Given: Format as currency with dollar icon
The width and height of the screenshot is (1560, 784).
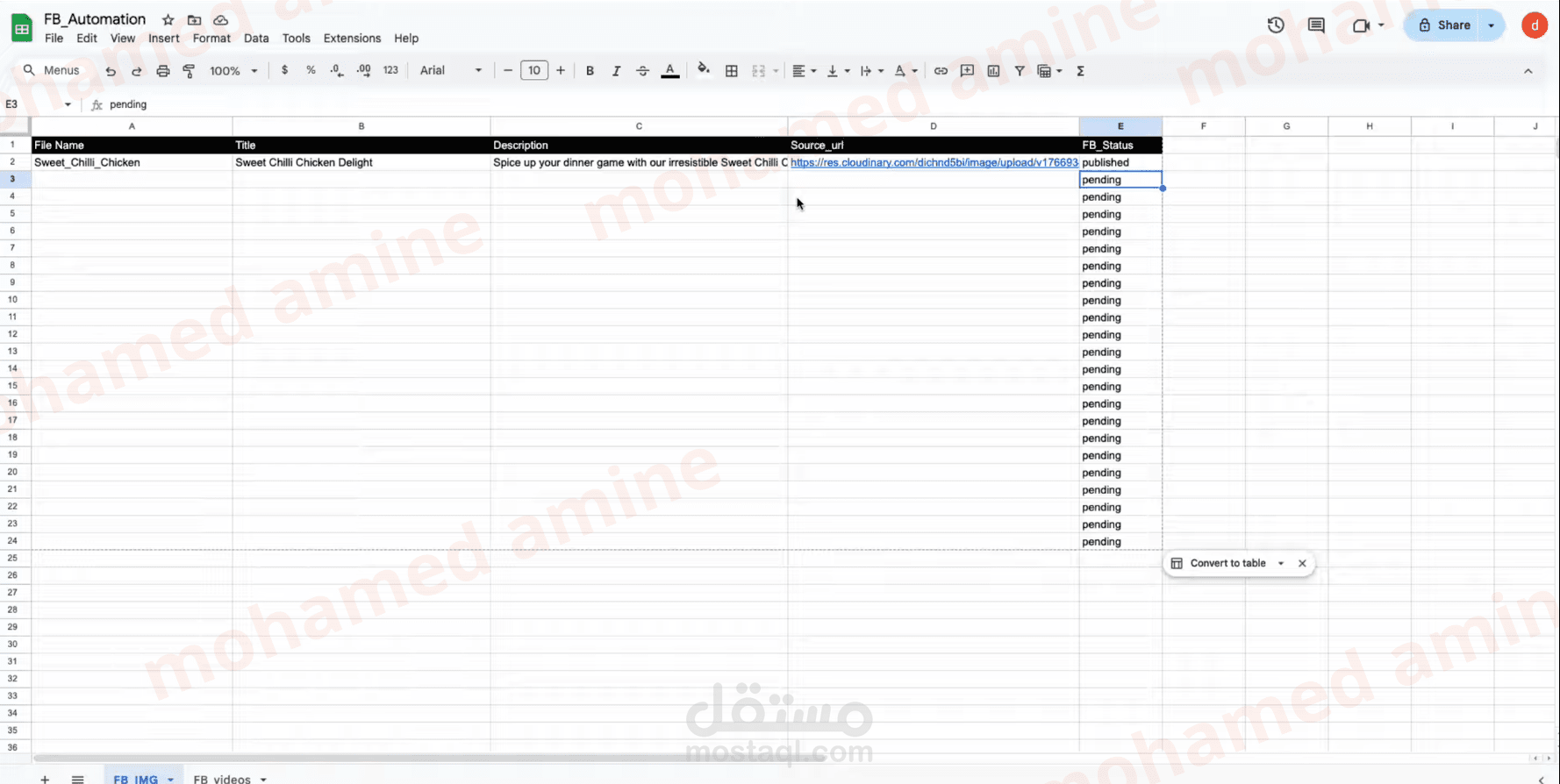Looking at the screenshot, I should pos(284,70).
